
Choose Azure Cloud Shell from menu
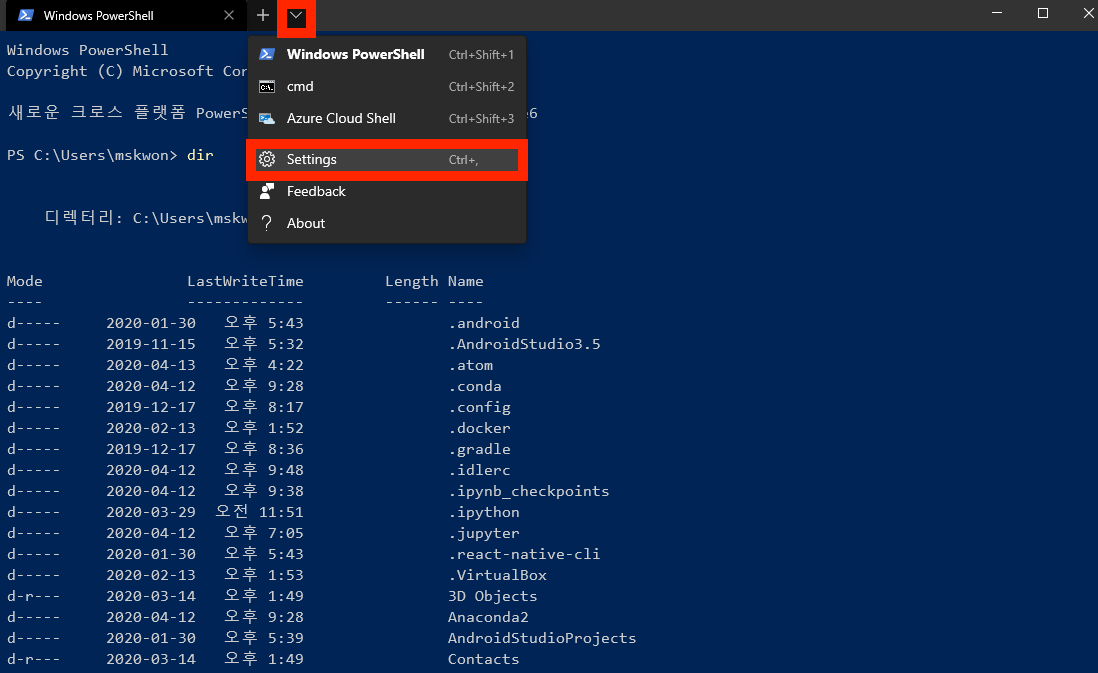pyautogui.click(x=387, y=118)
